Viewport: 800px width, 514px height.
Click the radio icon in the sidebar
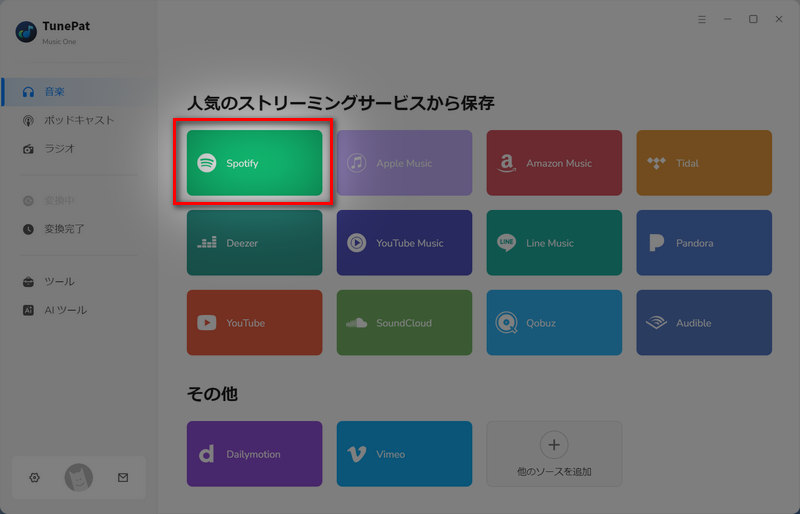(x=29, y=149)
